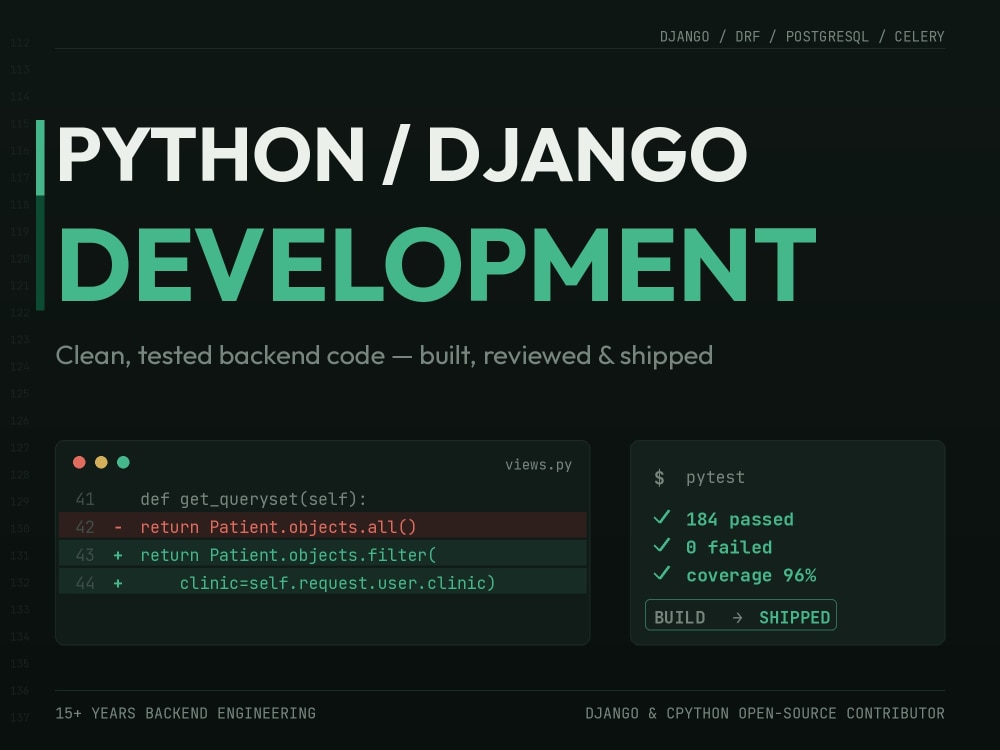Click the pytest command text
The width and height of the screenshot is (1000, 750).
715,478
